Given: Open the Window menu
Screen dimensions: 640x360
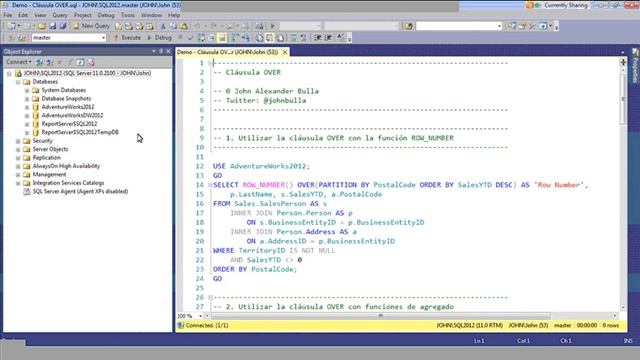Looking at the screenshot, I should pyautogui.click(x=151, y=15).
